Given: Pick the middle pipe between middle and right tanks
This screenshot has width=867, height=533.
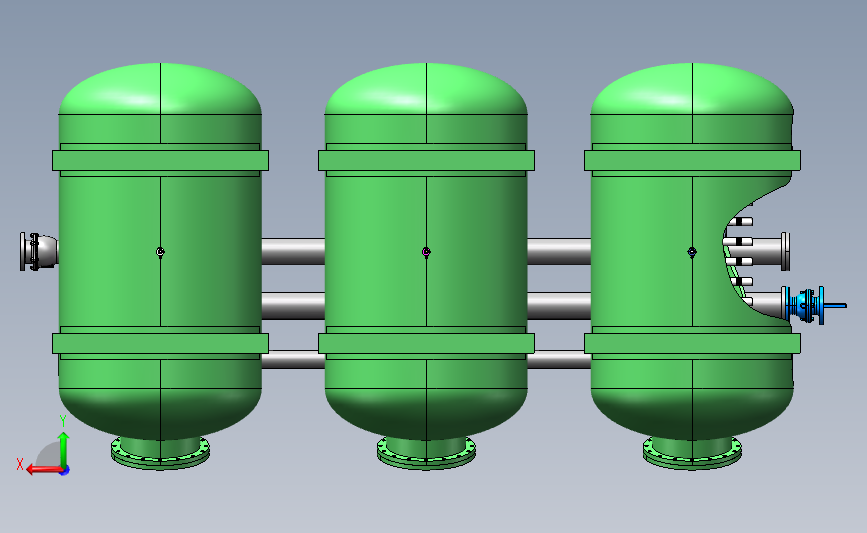Looking at the screenshot, I should pos(559,306).
